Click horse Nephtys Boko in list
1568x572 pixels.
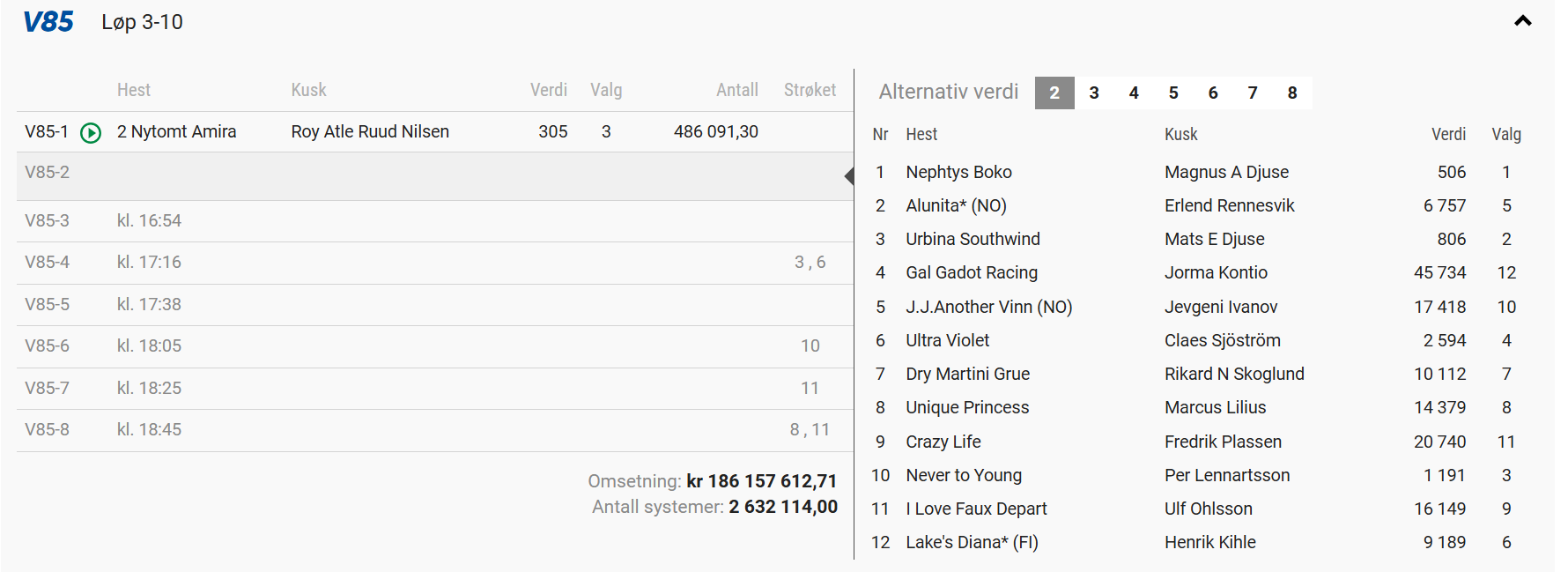(x=958, y=172)
